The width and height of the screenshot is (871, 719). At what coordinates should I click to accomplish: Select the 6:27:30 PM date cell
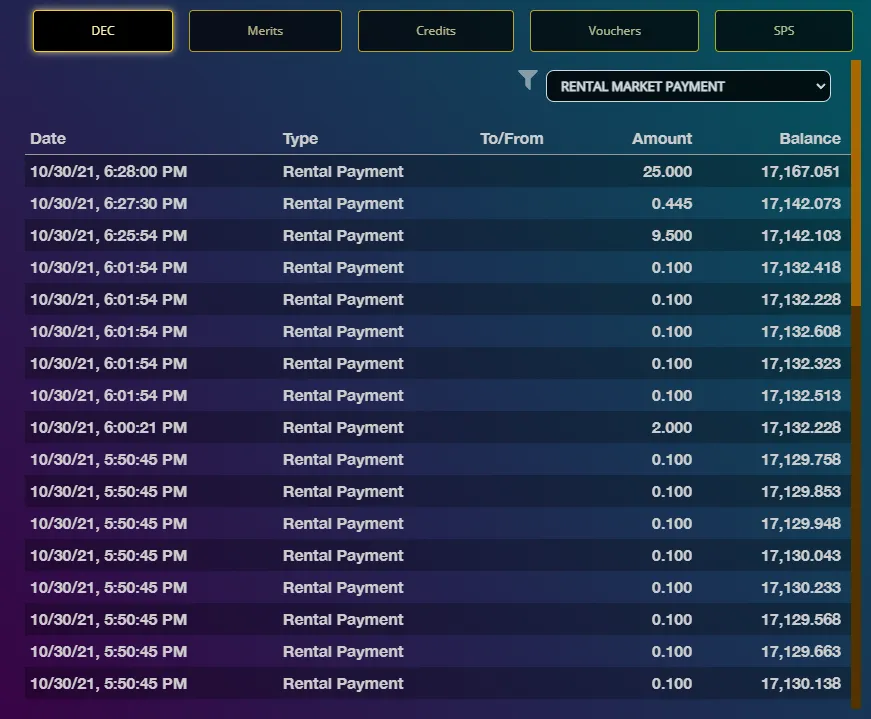point(108,204)
